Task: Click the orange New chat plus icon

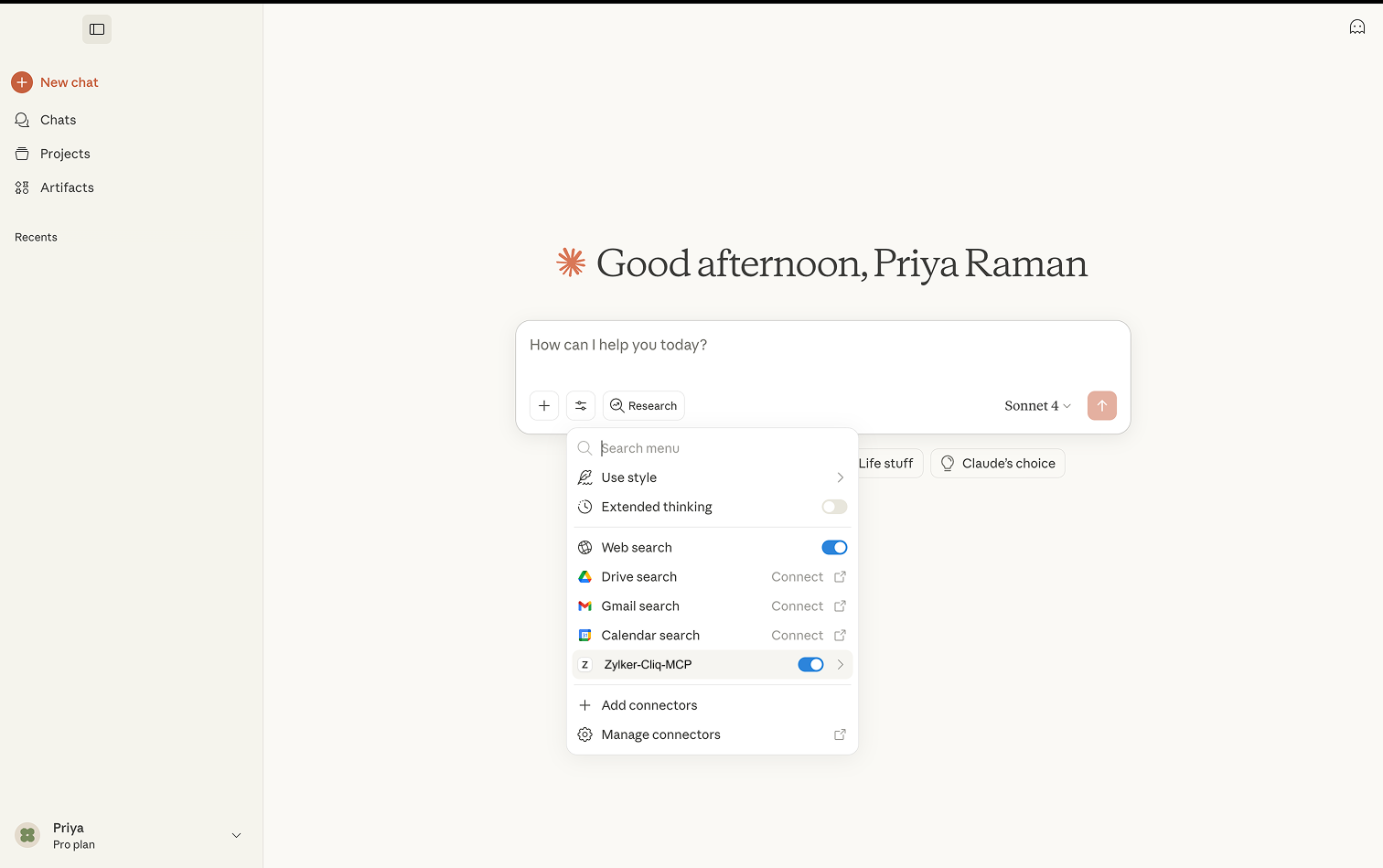Action: tap(22, 82)
